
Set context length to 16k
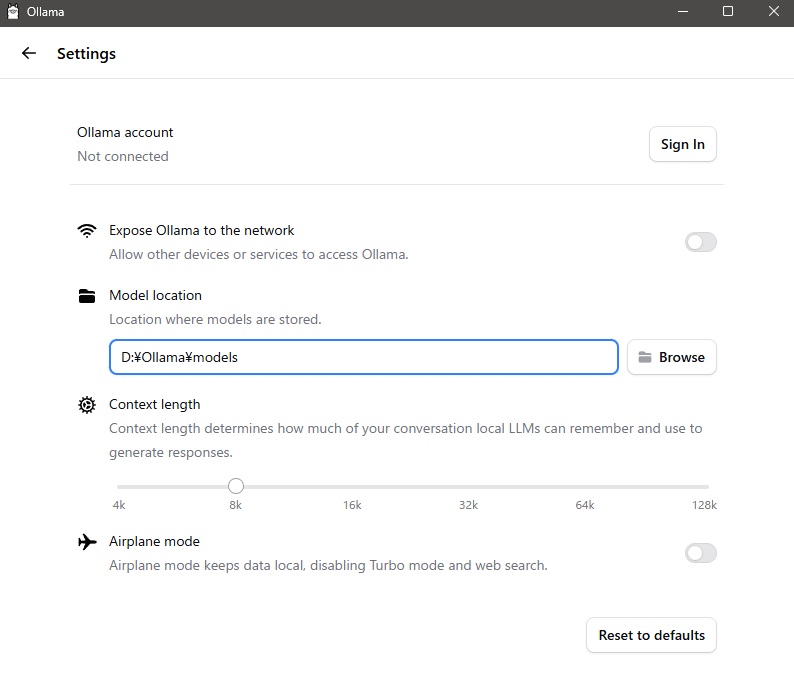tap(352, 505)
